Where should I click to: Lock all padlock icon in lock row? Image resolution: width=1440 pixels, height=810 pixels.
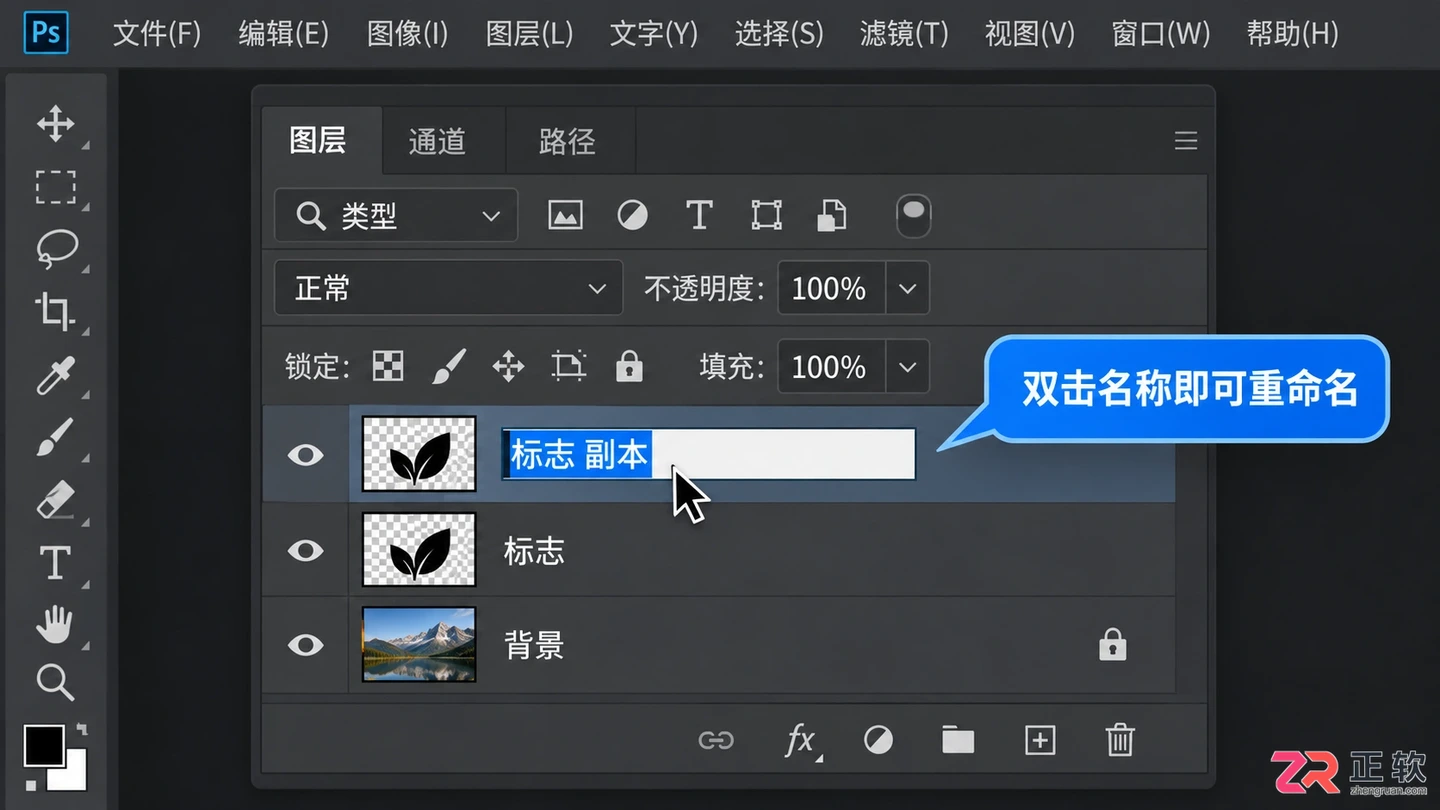point(629,366)
